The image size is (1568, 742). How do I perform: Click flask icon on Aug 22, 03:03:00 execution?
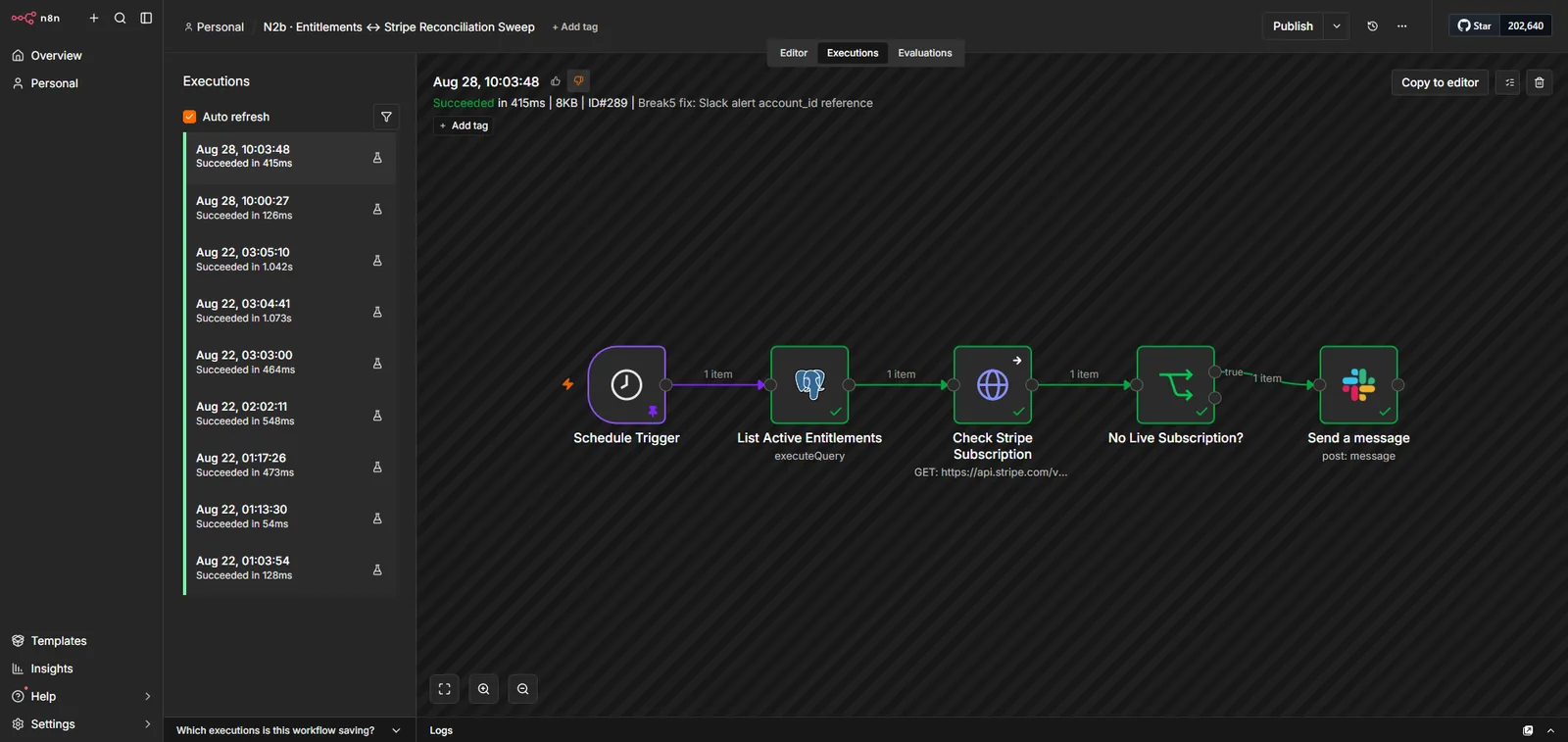point(377,364)
